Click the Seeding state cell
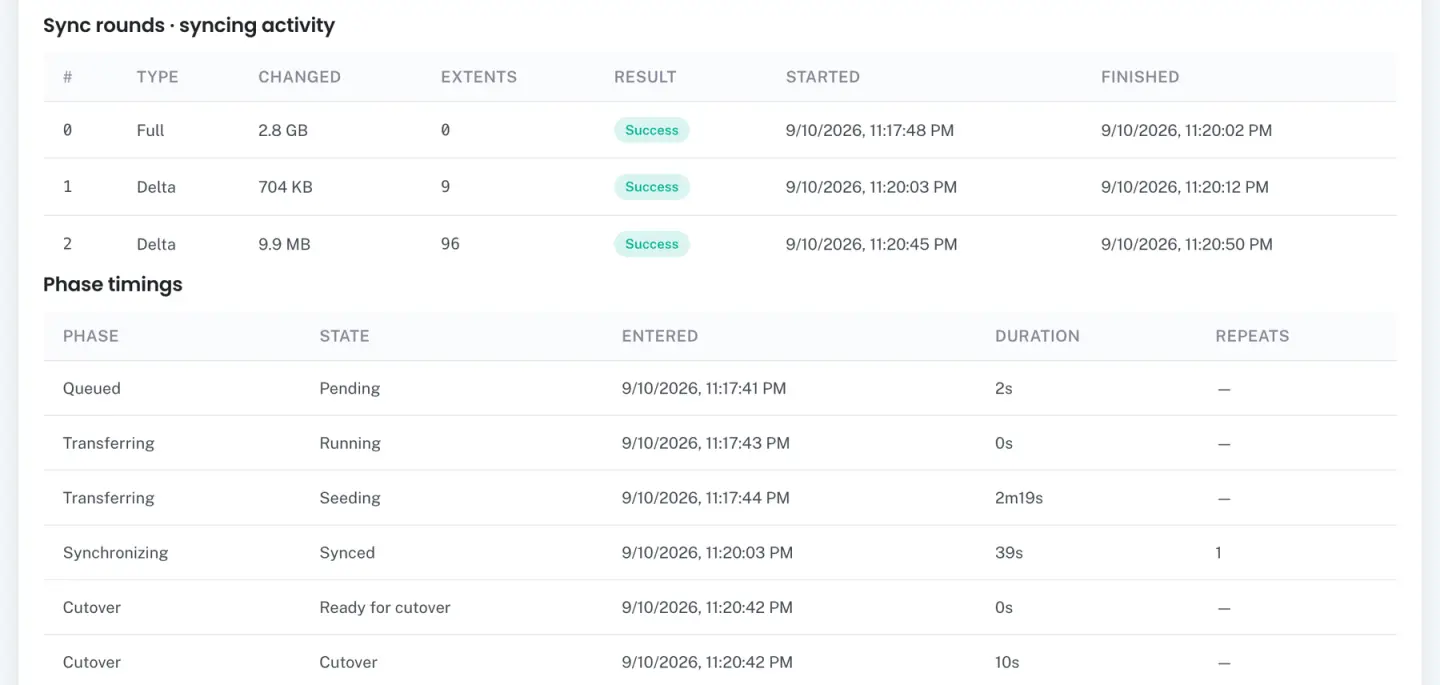This screenshot has width=1440, height=685. pos(350,498)
